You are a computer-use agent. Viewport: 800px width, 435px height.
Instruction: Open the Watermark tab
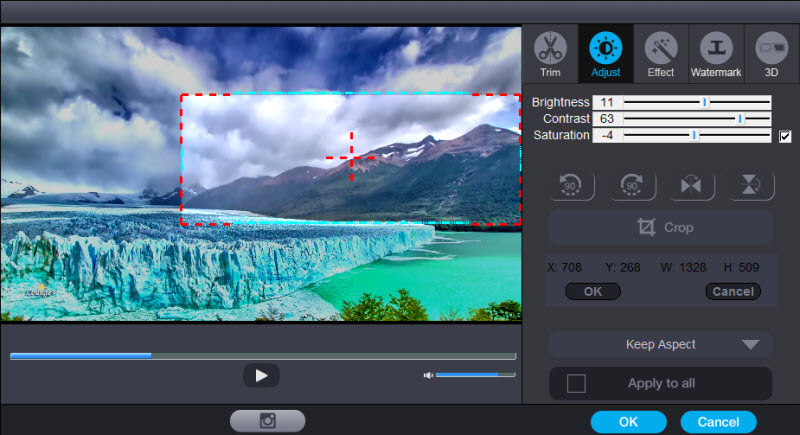pyautogui.click(x=716, y=54)
